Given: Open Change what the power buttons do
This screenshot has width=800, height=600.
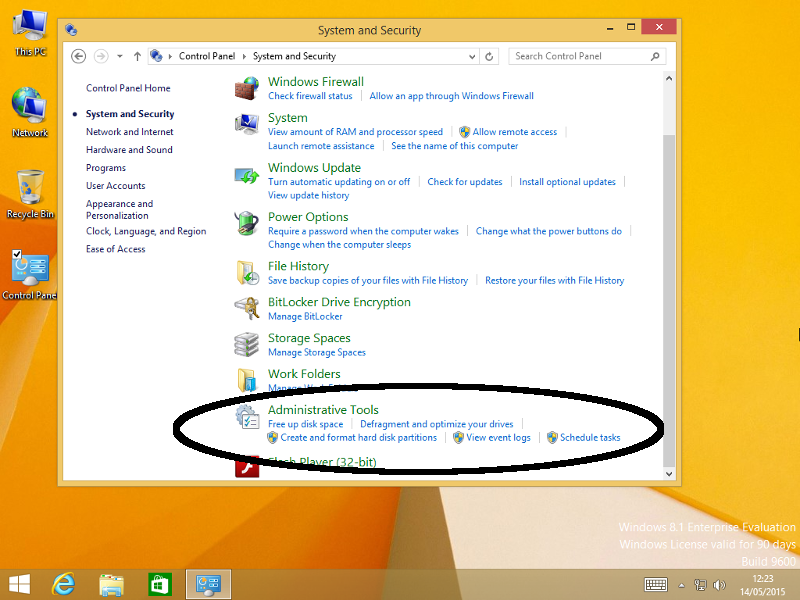Looking at the screenshot, I should [x=549, y=231].
